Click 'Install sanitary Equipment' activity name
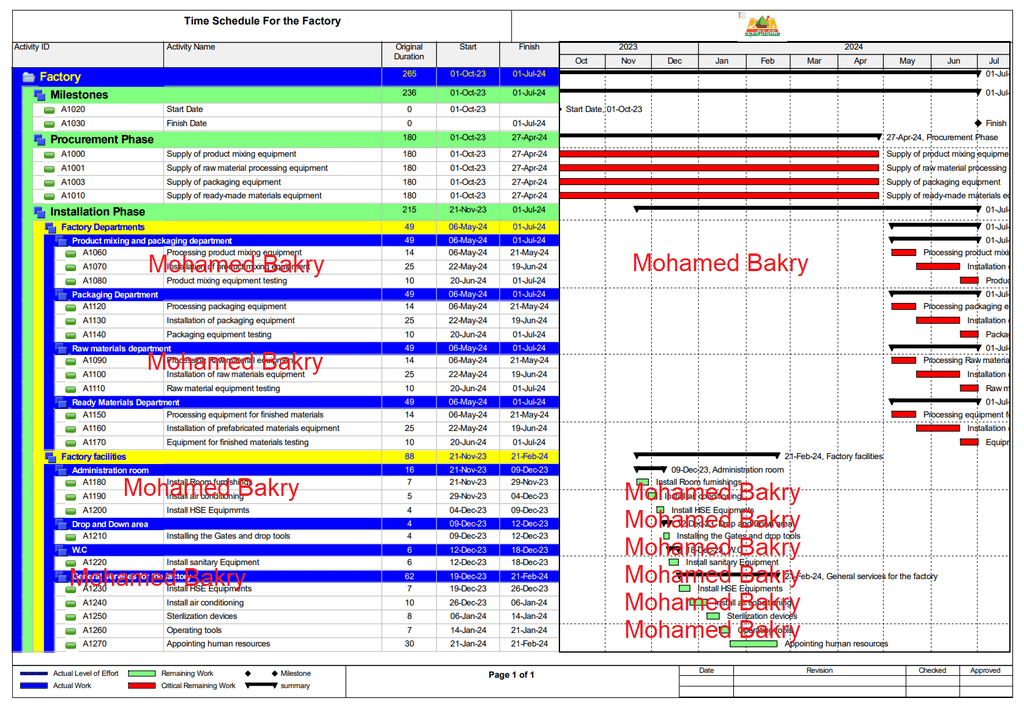Viewport: 1024px width, 712px height. pos(213,562)
